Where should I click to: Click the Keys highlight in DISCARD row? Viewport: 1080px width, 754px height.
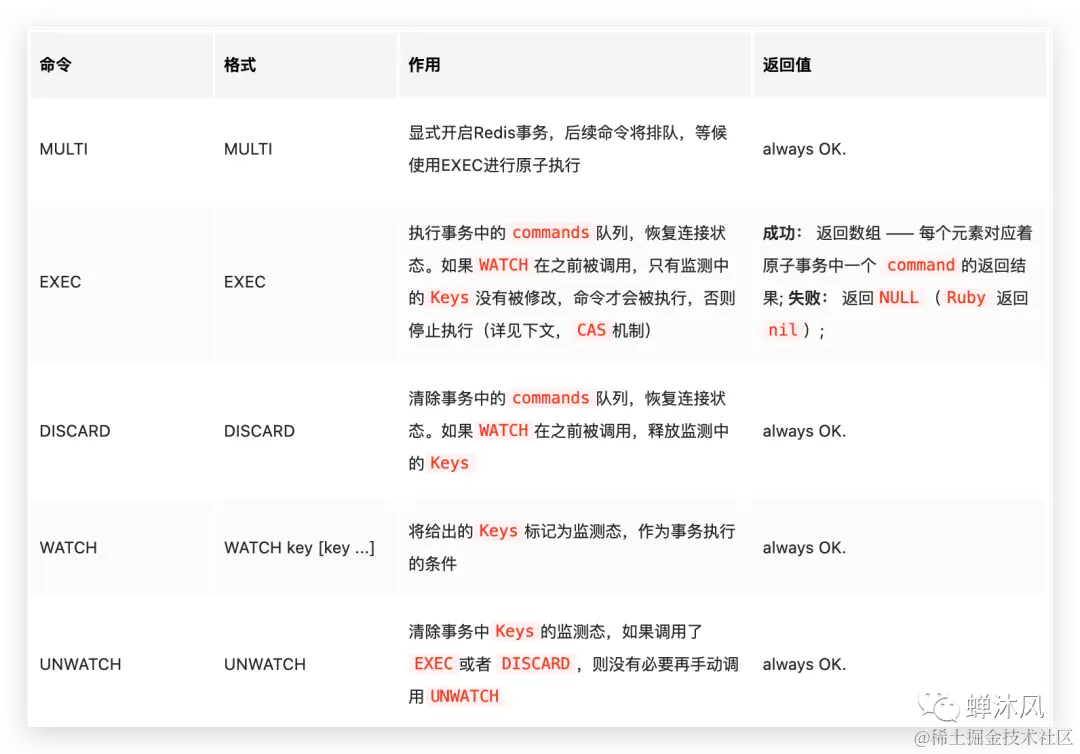point(449,463)
